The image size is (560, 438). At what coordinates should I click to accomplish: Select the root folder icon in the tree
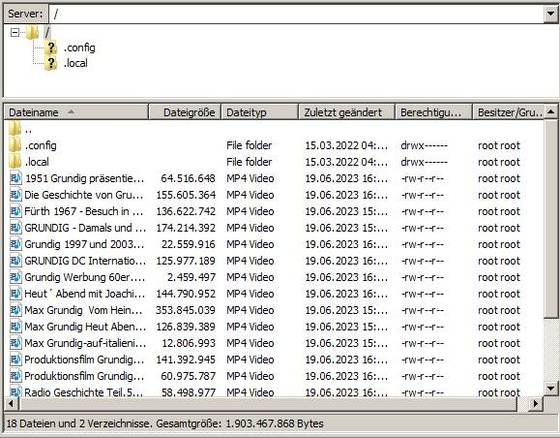tap(32, 33)
